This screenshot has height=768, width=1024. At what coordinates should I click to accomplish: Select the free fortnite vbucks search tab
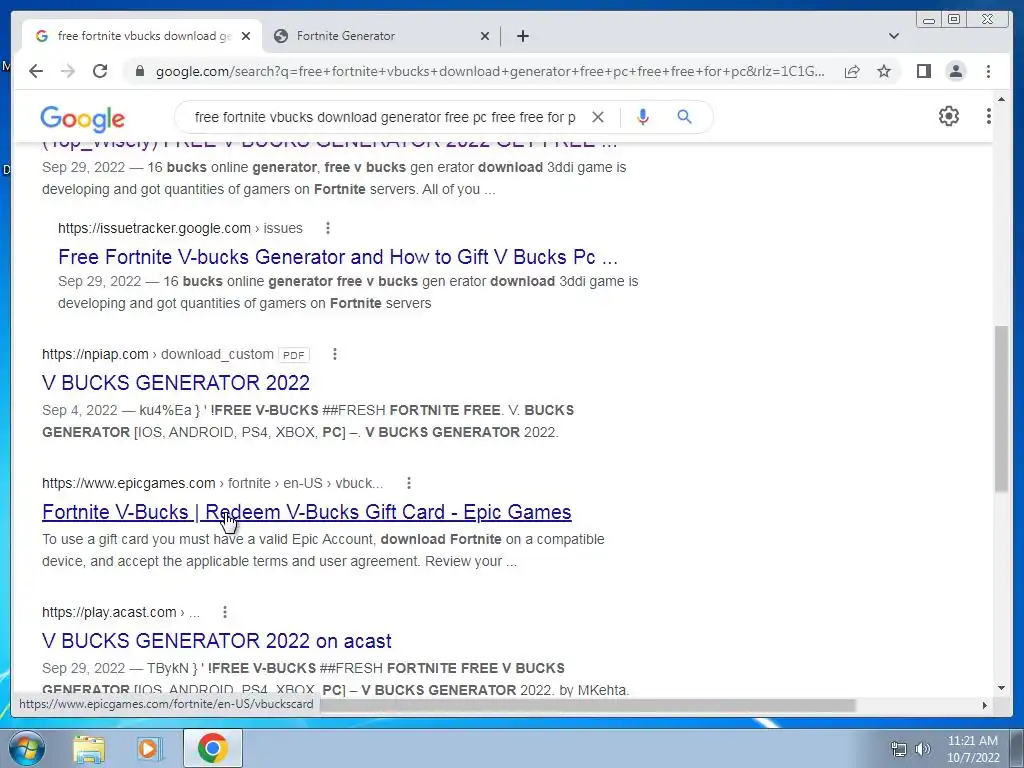coord(142,36)
